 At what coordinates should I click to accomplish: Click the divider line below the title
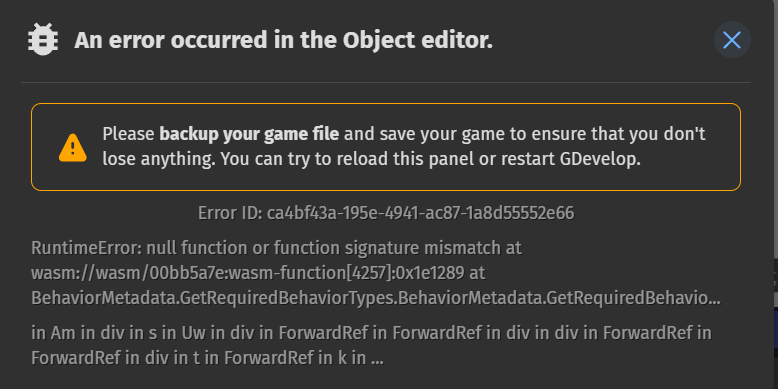[386, 82]
